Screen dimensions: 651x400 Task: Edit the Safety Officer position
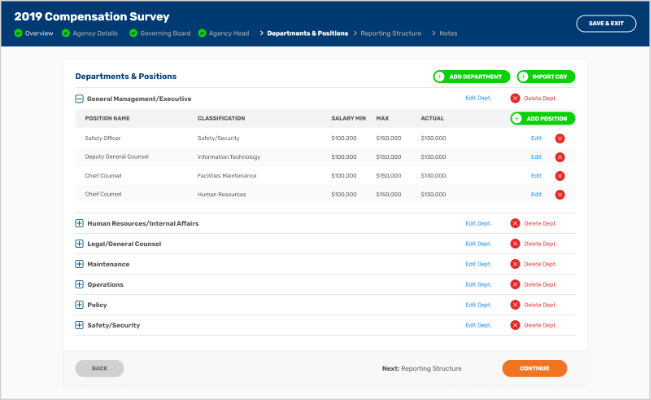536,138
